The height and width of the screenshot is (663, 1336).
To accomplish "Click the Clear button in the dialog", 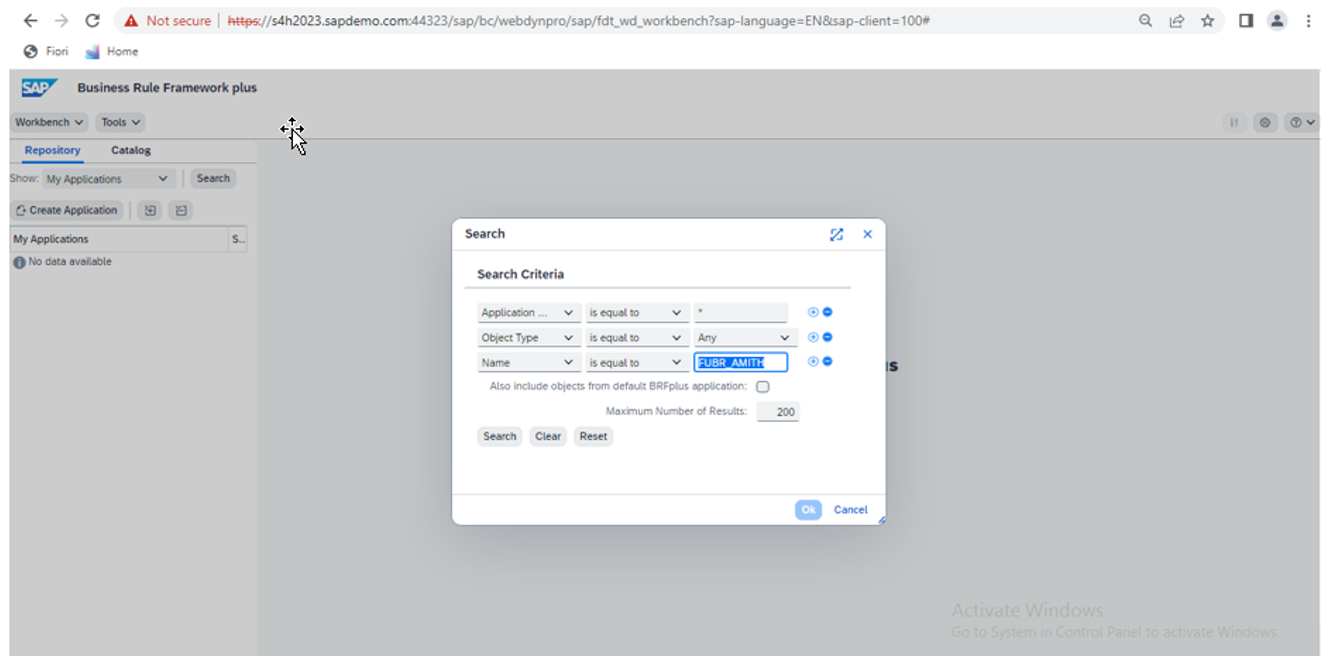I will (548, 436).
